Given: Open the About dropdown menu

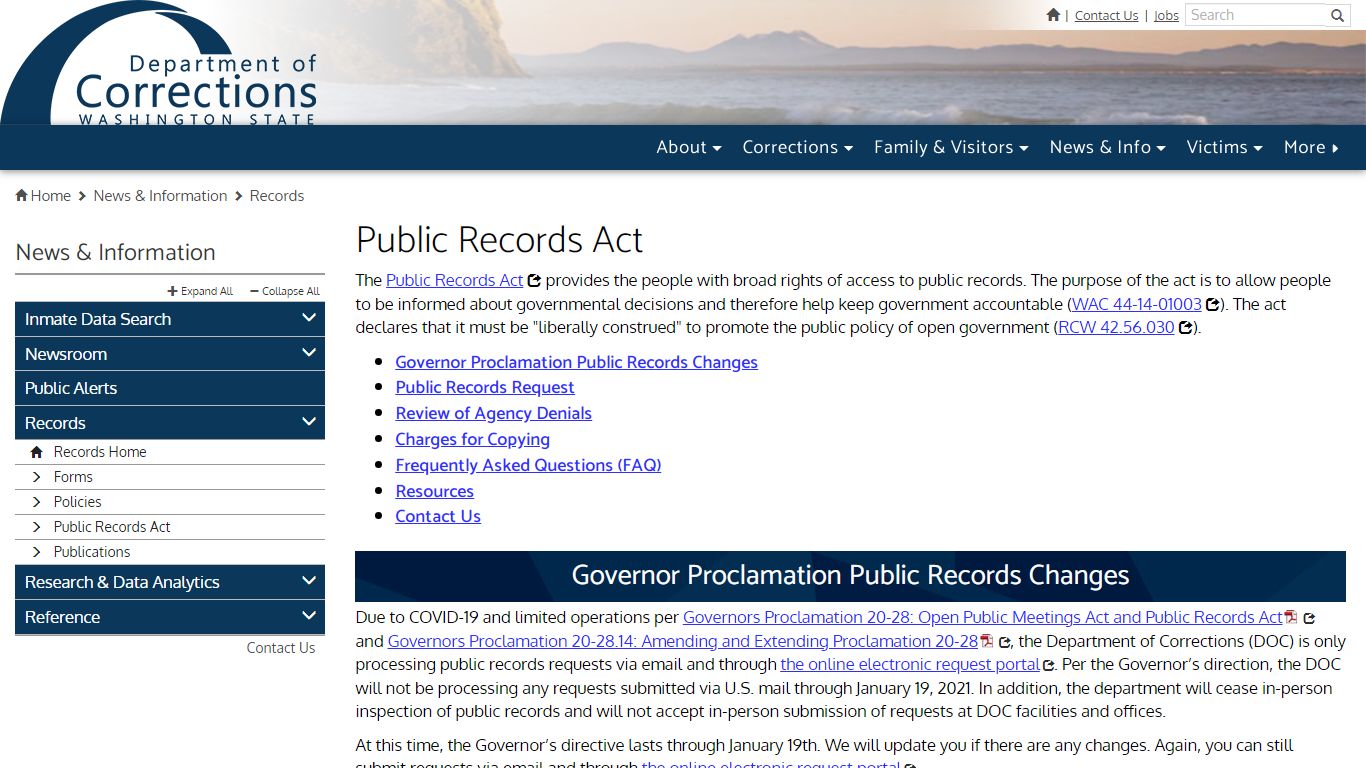Looking at the screenshot, I should click(689, 147).
